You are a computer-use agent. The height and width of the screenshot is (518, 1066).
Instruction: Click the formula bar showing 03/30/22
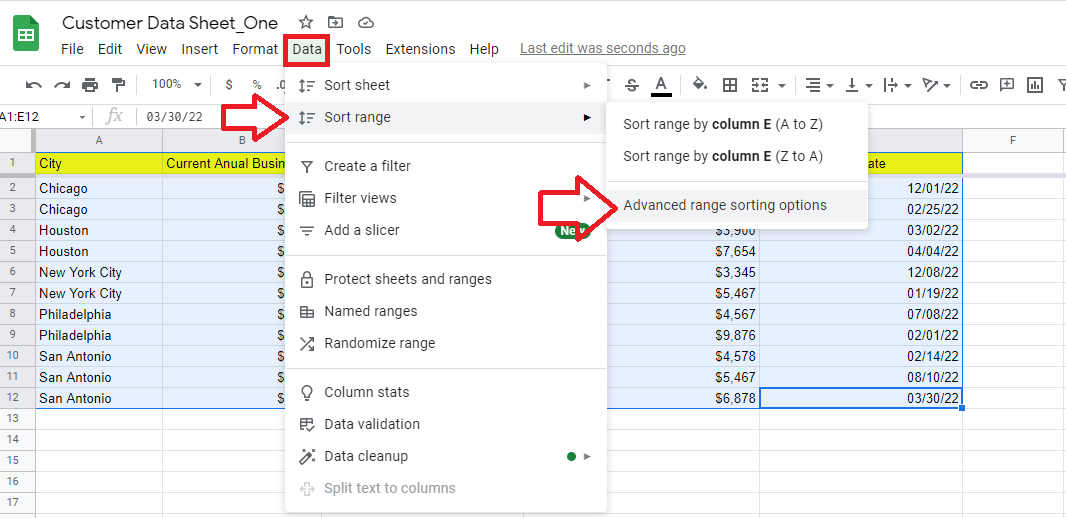point(174,117)
